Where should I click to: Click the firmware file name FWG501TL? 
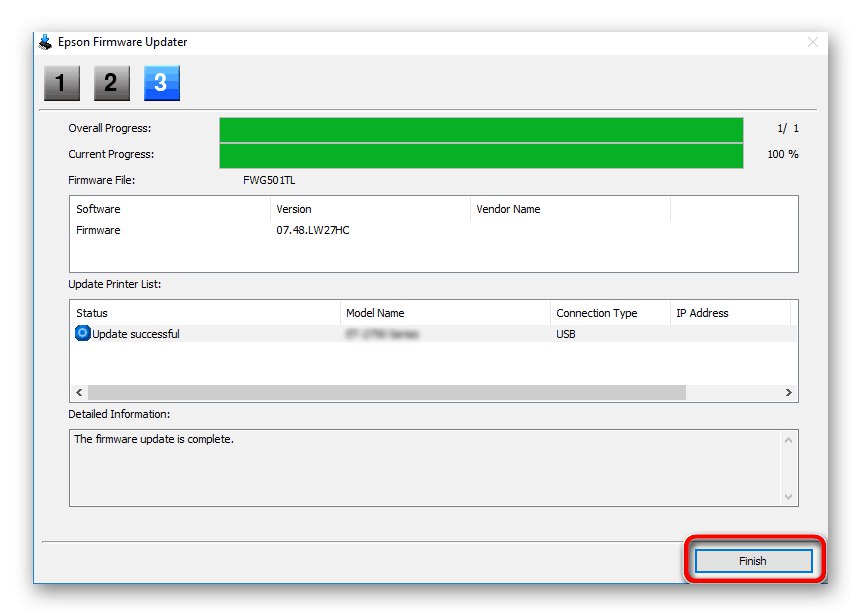click(x=269, y=180)
